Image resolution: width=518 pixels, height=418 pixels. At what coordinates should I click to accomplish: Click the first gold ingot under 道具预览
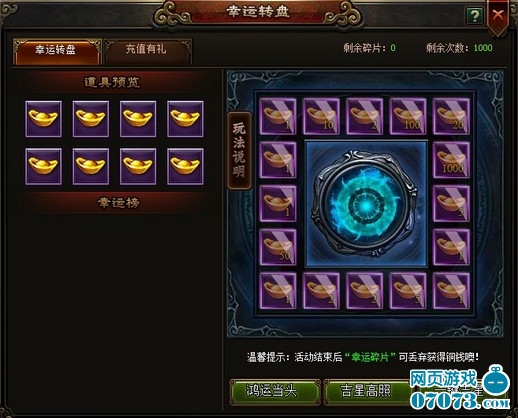pyautogui.click(x=43, y=119)
